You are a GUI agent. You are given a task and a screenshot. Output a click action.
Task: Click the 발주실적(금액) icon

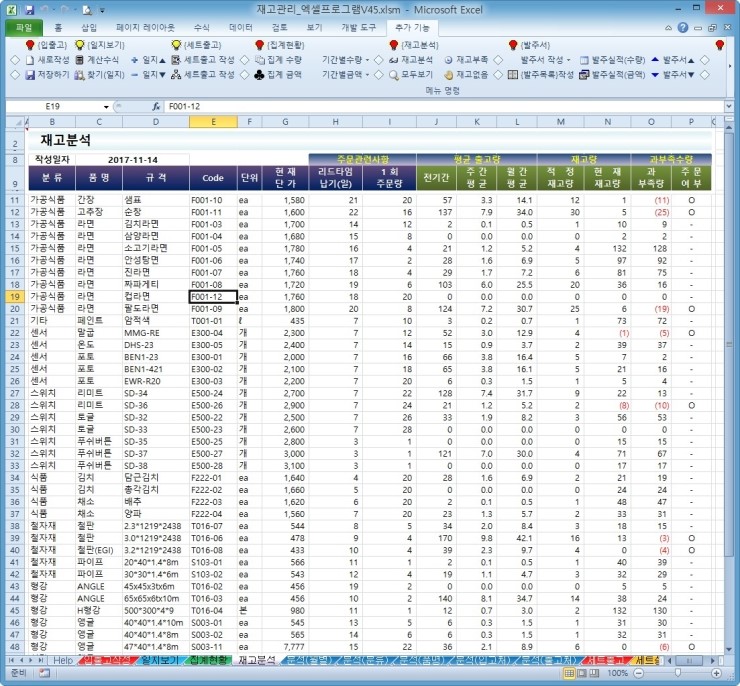584,75
